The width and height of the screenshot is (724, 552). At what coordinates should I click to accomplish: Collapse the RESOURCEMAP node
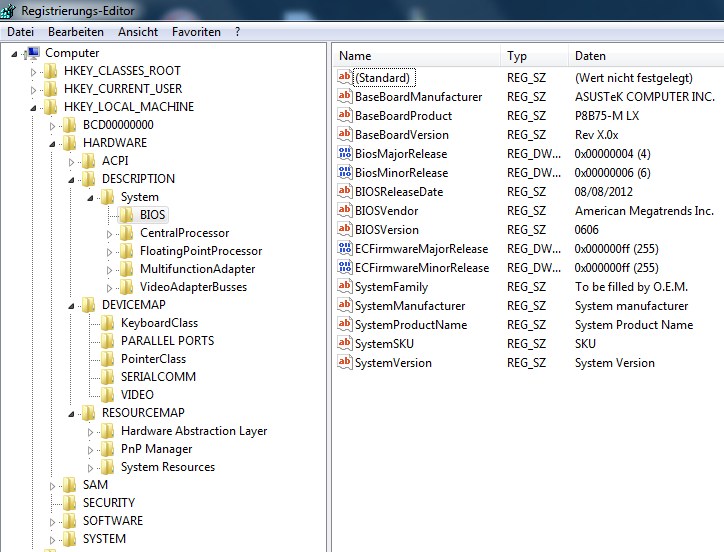(x=71, y=414)
